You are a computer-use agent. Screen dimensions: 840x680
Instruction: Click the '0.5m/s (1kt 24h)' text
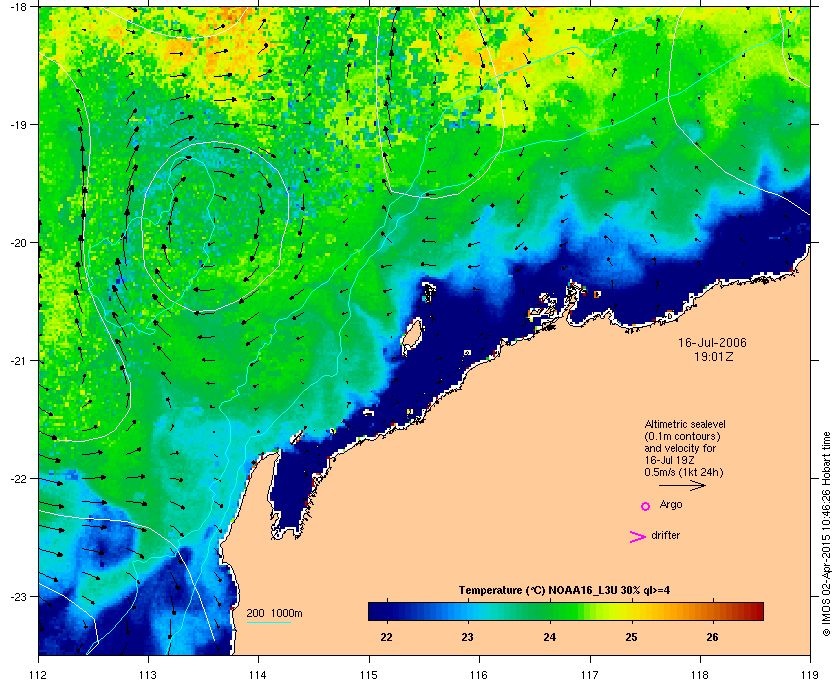pyautogui.click(x=684, y=473)
